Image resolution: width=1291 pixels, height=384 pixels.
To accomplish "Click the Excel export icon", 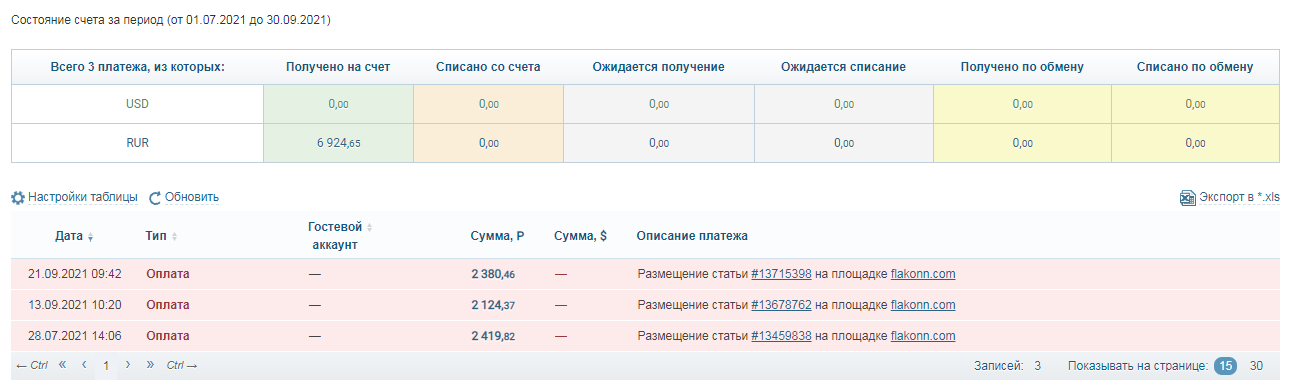I will 1188,198.
